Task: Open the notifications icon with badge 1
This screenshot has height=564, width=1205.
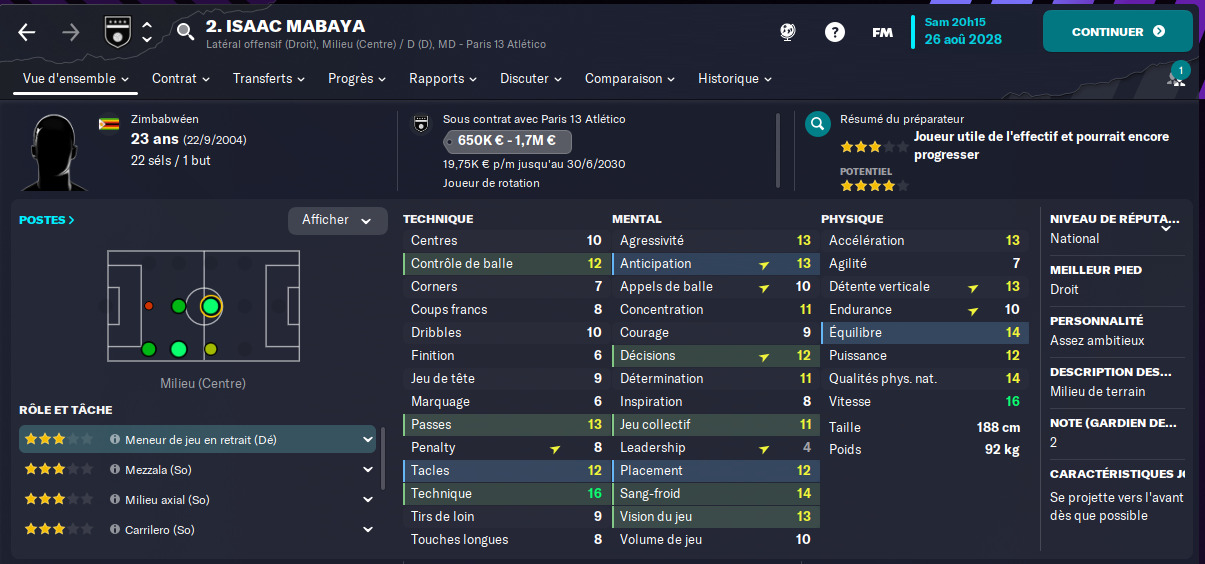Action: coord(1177,77)
